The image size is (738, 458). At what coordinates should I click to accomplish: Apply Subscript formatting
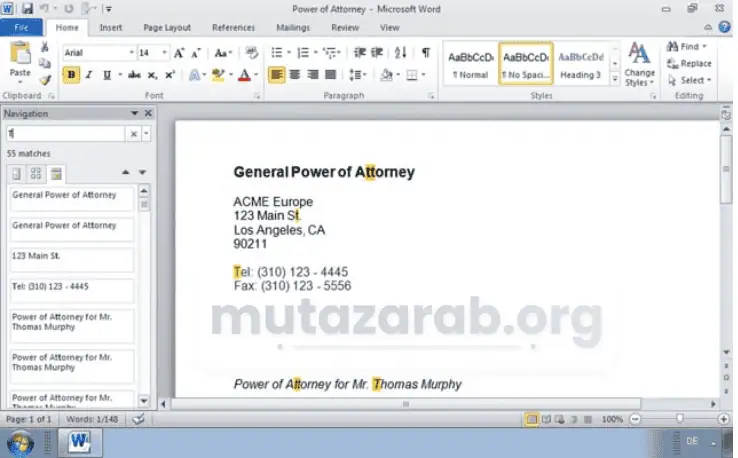click(x=152, y=75)
